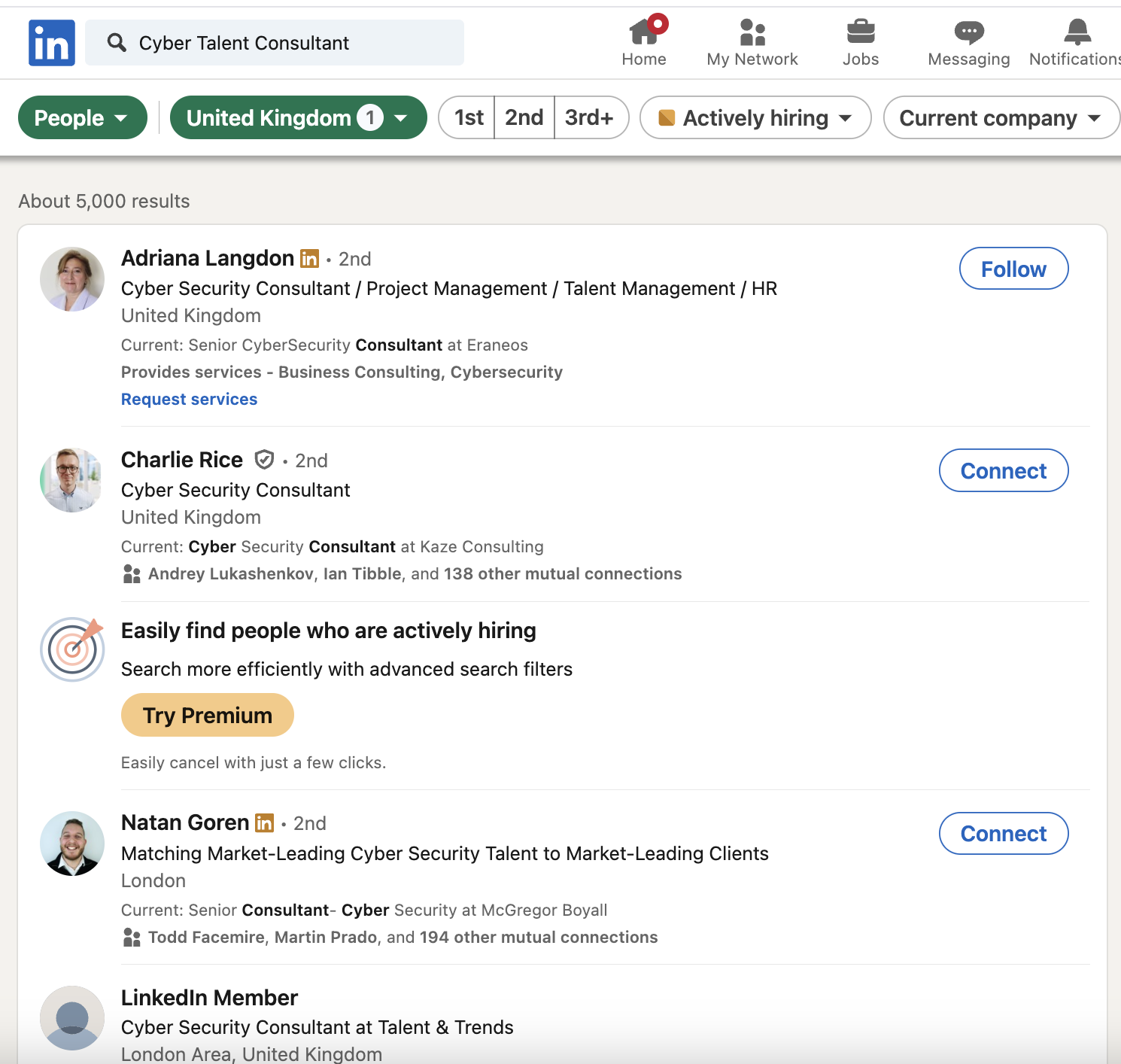Toggle the 1st connections filter

click(x=467, y=117)
